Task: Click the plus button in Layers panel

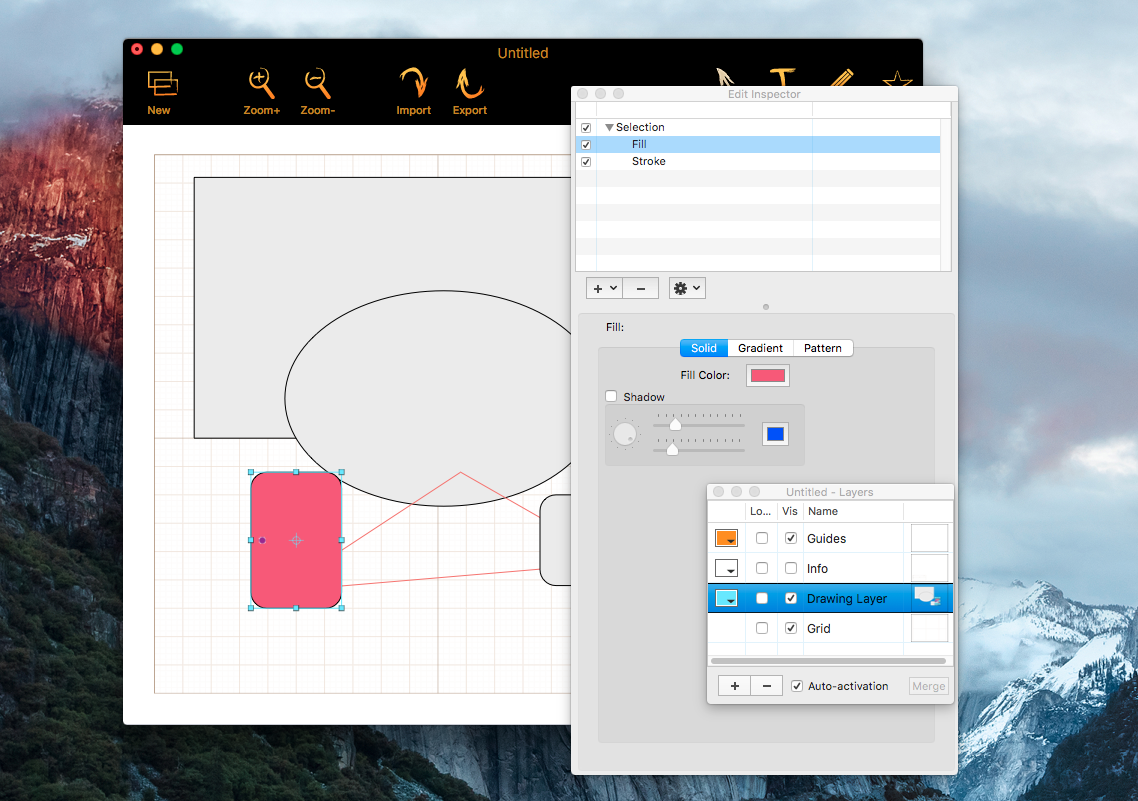Action: [x=734, y=686]
